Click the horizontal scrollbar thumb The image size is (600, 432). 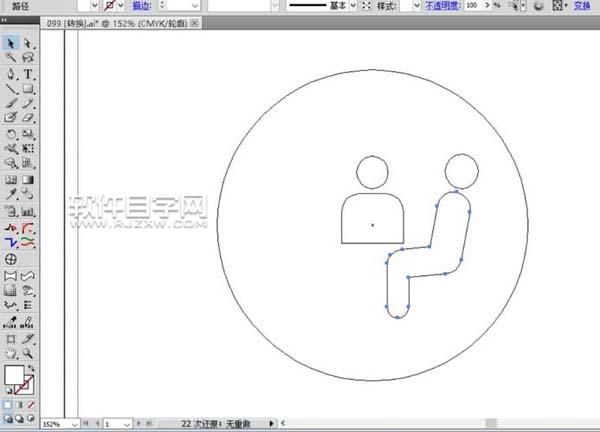pos(491,423)
